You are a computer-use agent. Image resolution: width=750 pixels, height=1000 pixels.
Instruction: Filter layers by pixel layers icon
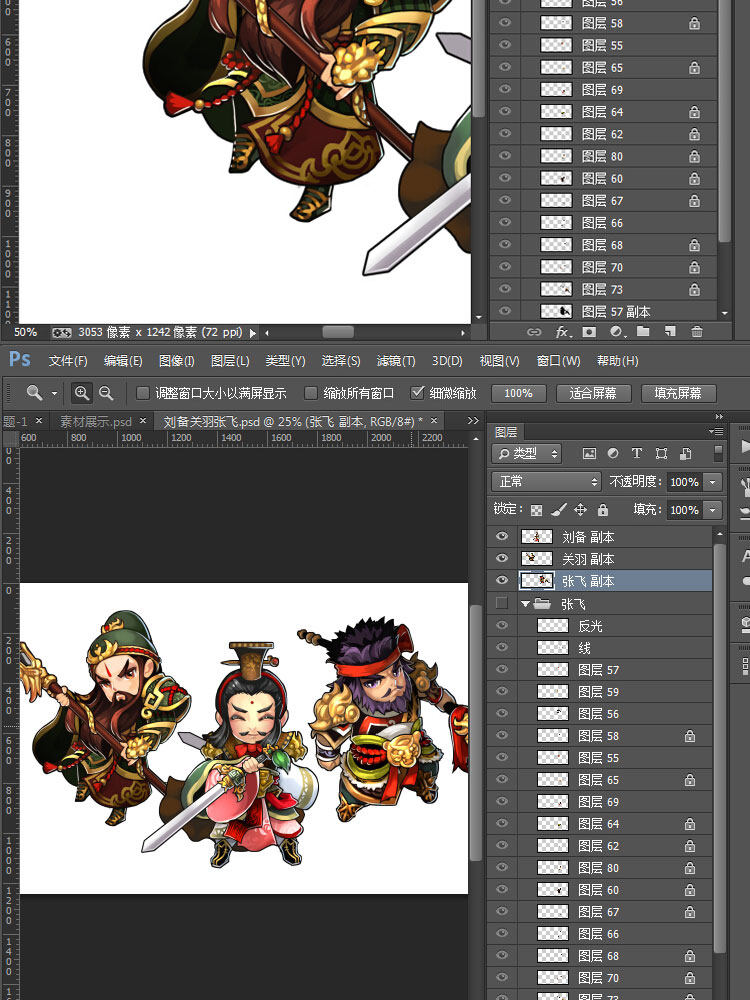coord(589,453)
